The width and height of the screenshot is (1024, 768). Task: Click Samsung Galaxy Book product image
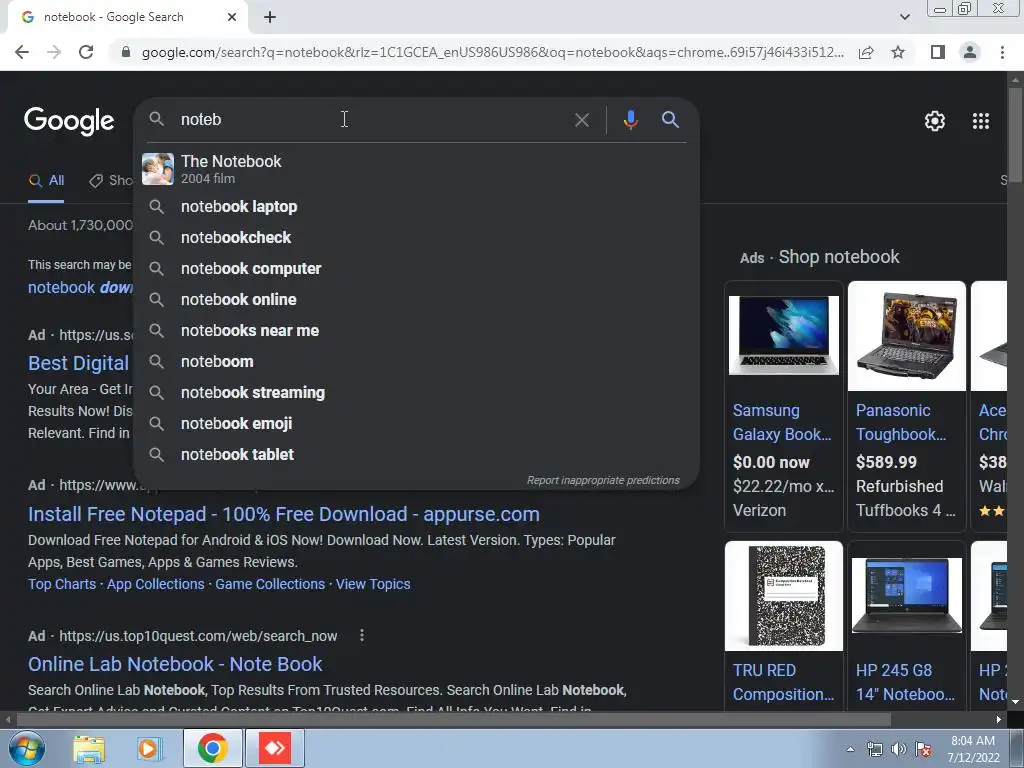point(784,336)
